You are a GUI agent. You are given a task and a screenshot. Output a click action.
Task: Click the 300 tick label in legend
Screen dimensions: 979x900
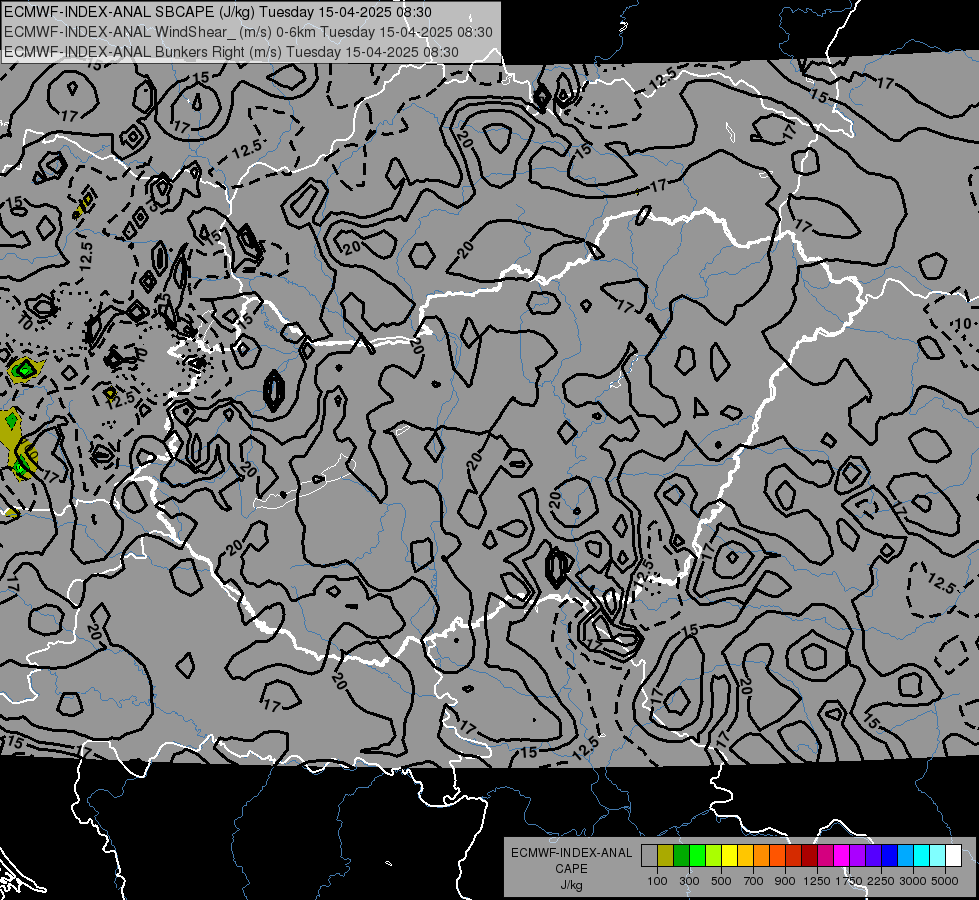(x=689, y=881)
